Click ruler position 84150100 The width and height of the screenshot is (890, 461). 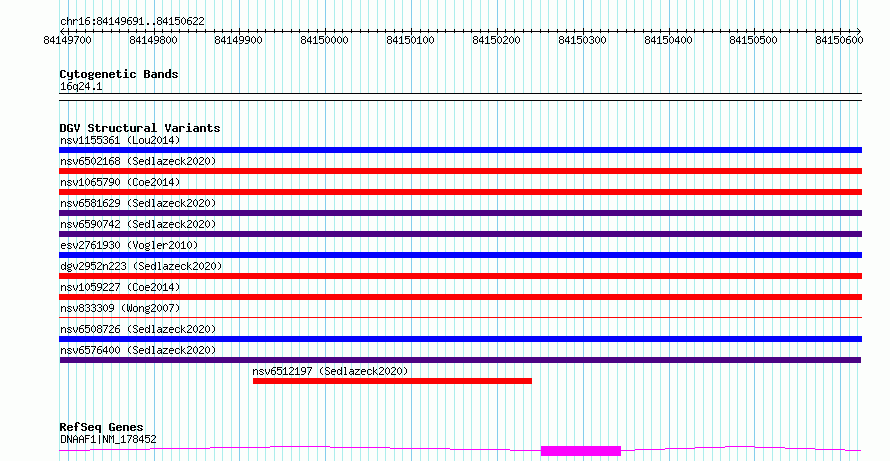point(410,40)
